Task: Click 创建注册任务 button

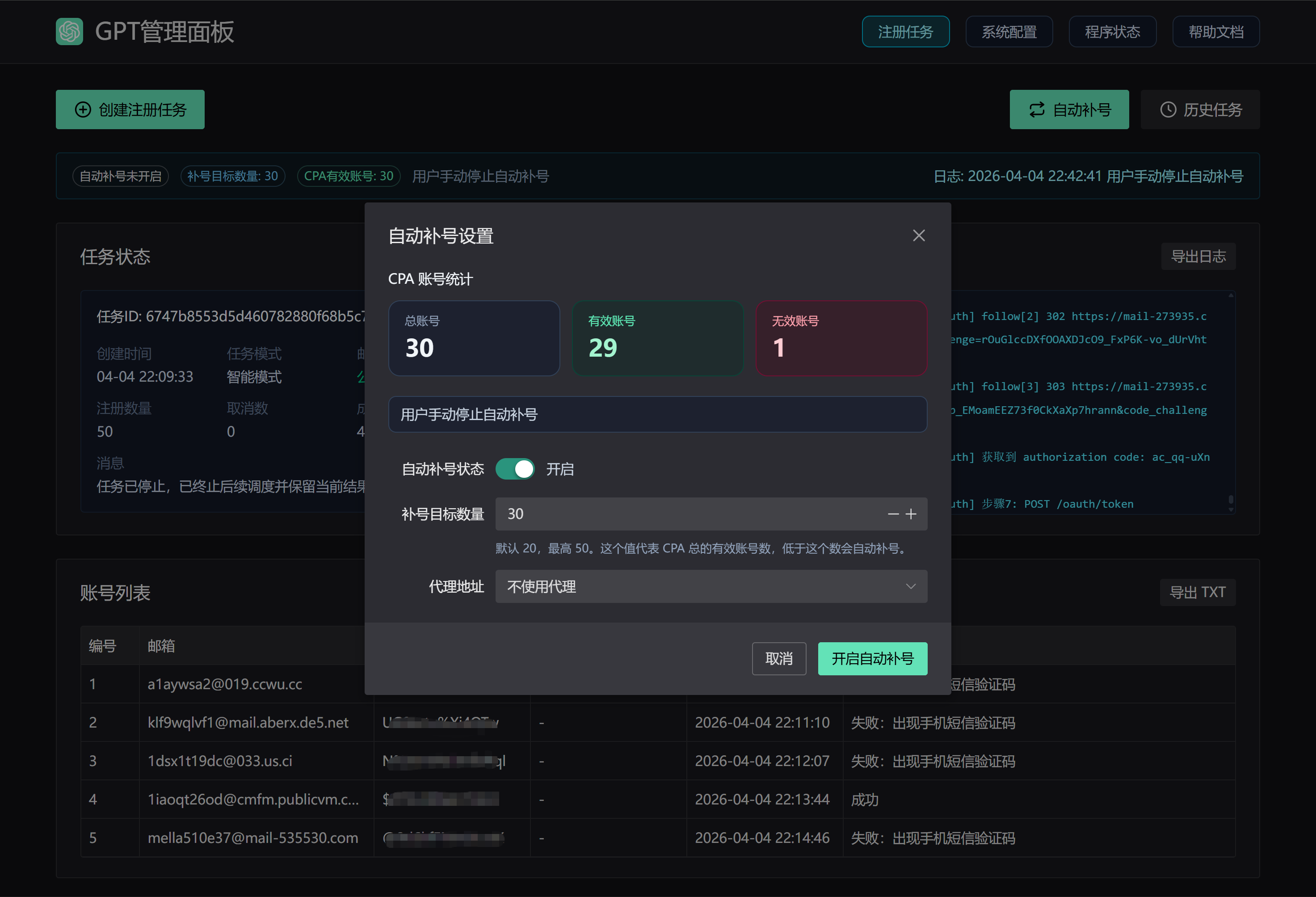Action: point(130,110)
